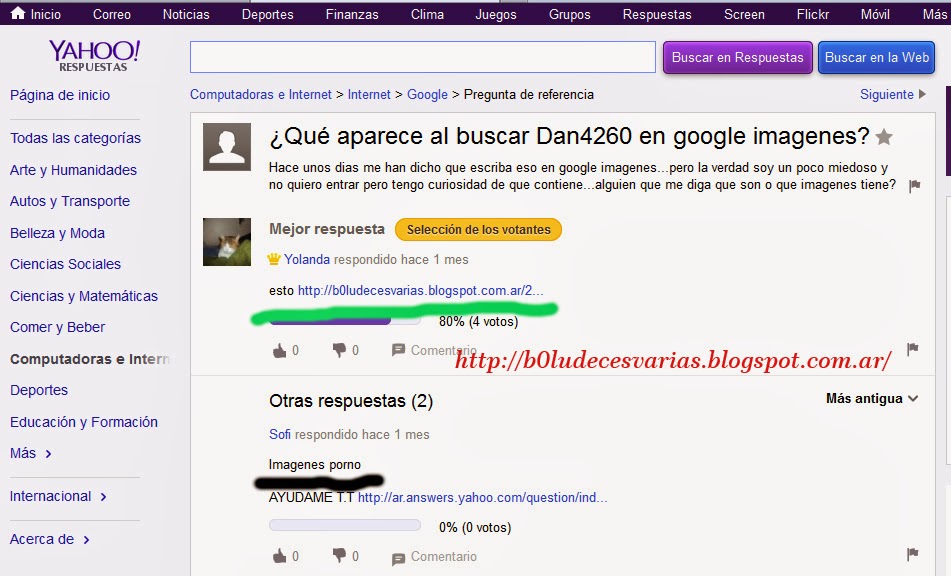Open ar.answers.yahoo.com question link

coord(482,497)
